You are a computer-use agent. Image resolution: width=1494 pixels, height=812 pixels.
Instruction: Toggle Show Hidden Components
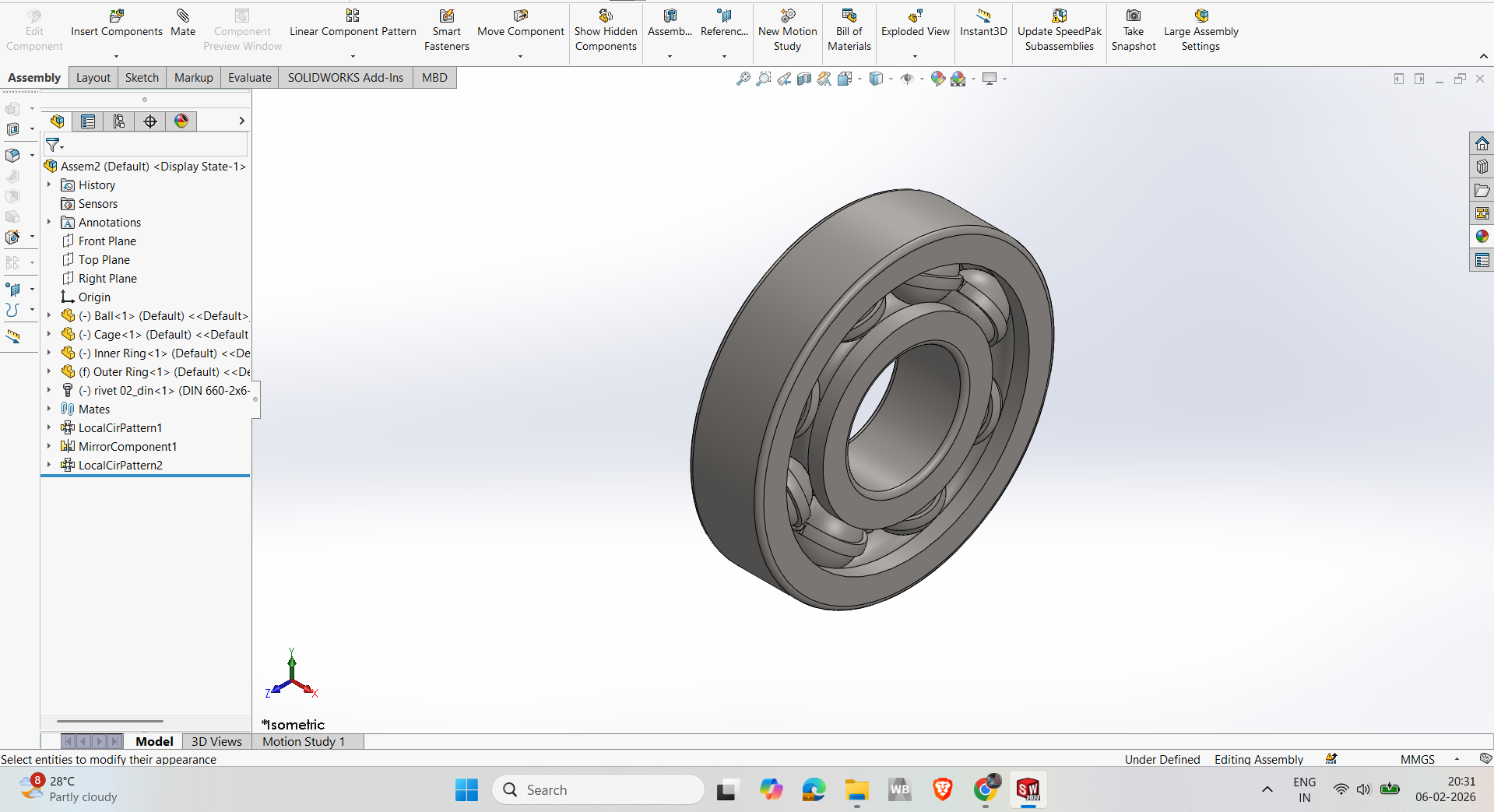(x=606, y=31)
